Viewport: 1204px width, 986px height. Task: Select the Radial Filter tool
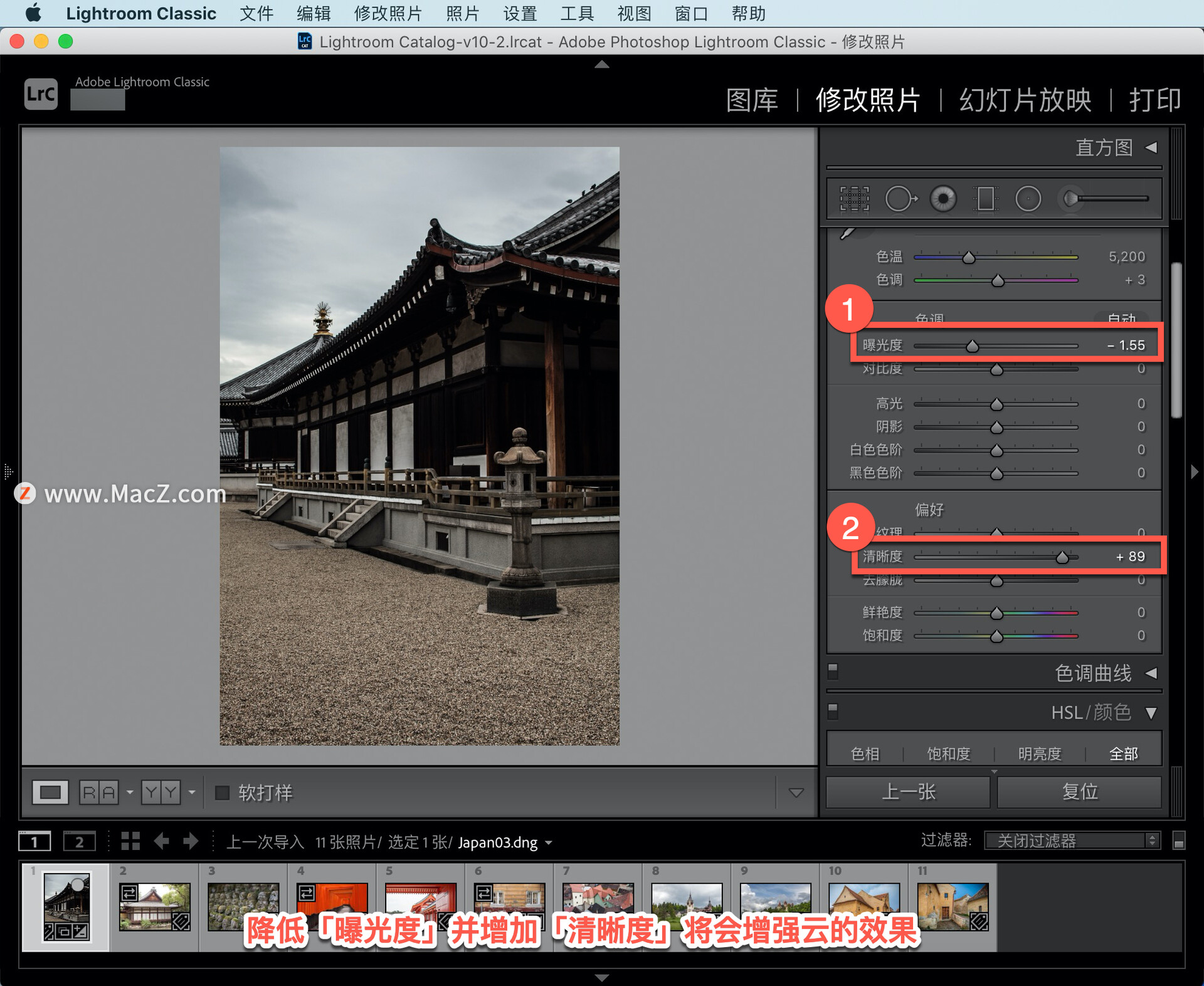(x=1028, y=199)
